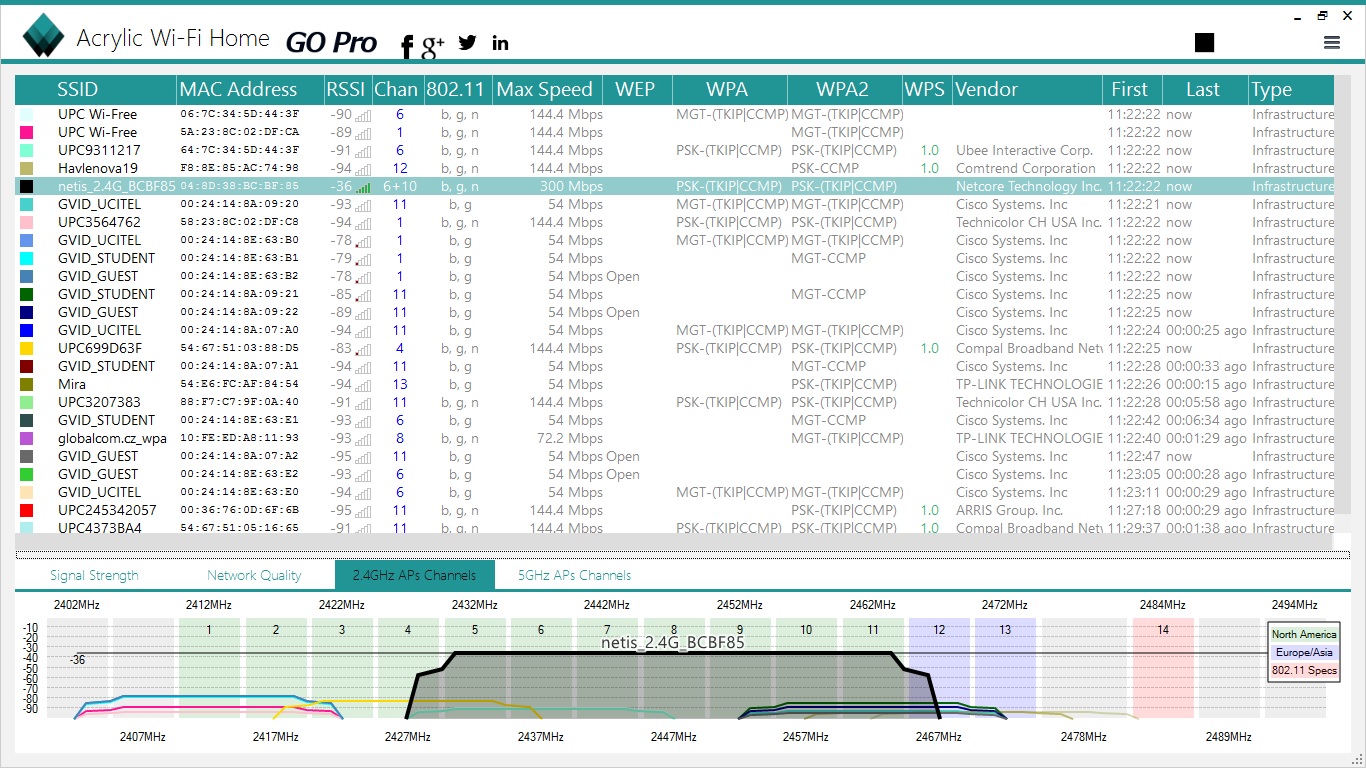Open the 5GHz APs Channels tab
1366x768 pixels.
[x=574, y=575]
